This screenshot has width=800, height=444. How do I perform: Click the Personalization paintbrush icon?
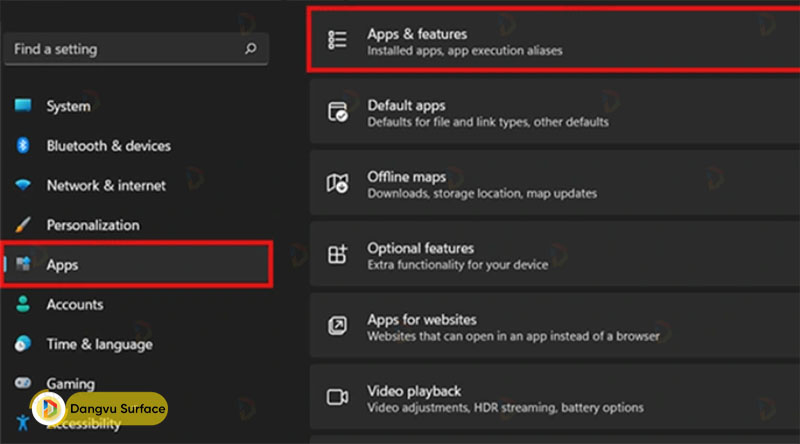click(23, 225)
